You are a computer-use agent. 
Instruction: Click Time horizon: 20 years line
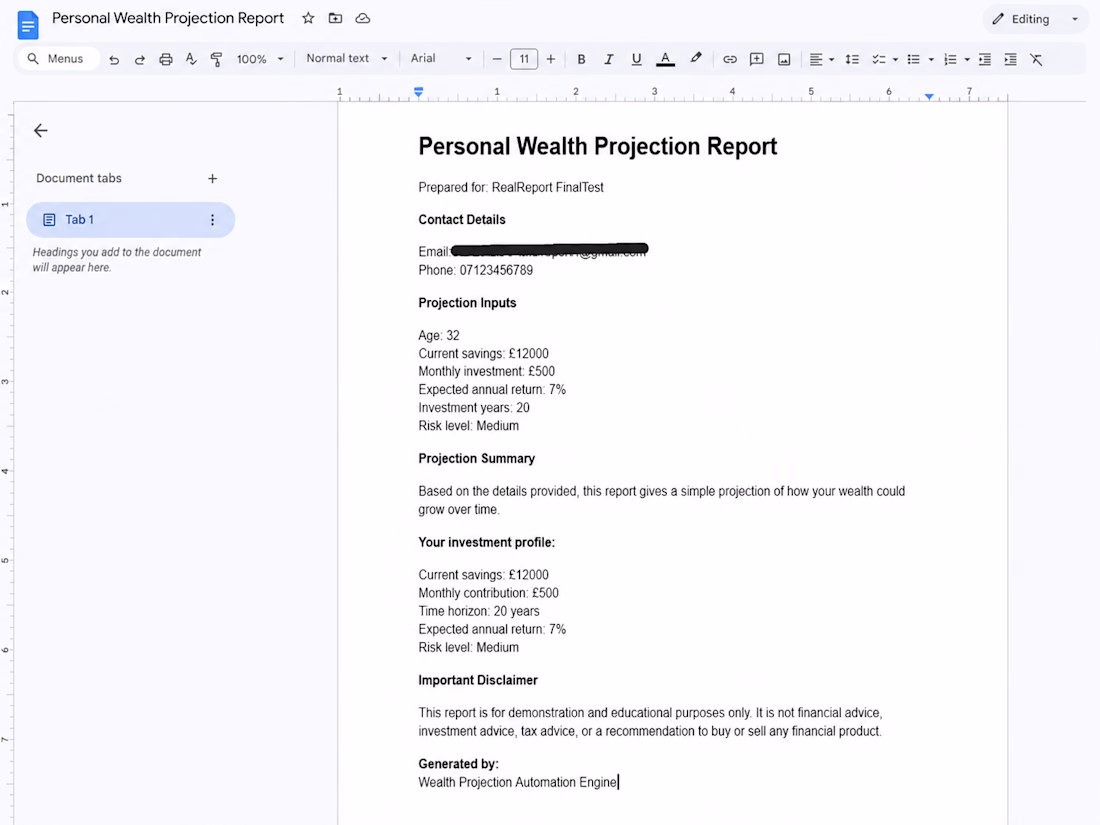click(479, 612)
